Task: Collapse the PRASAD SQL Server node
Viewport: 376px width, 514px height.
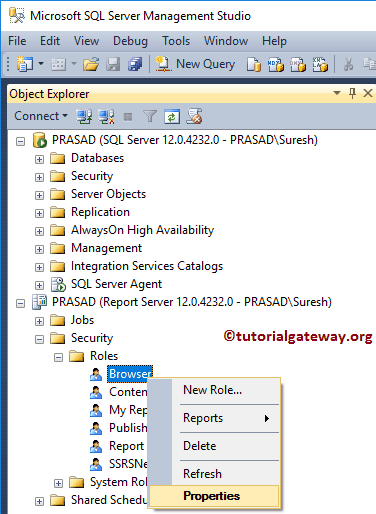Action: coord(21,141)
